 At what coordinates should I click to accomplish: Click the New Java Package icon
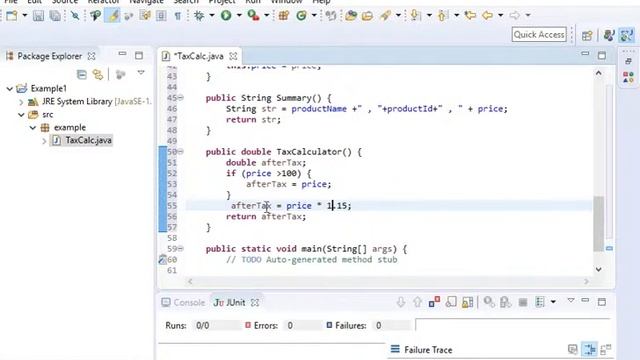284,16
